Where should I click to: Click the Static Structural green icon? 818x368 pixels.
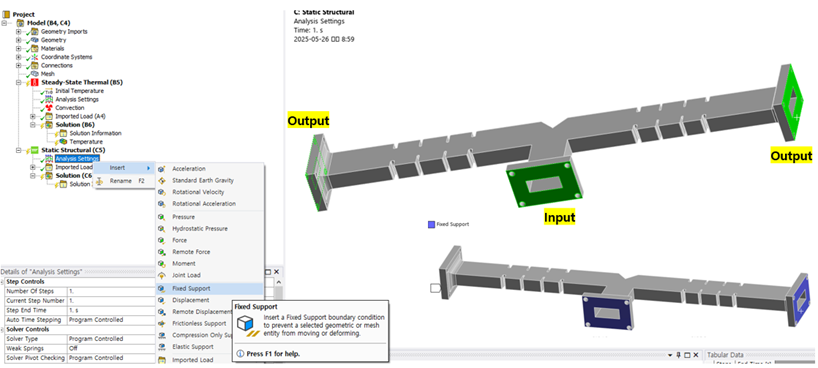pos(34,150)
